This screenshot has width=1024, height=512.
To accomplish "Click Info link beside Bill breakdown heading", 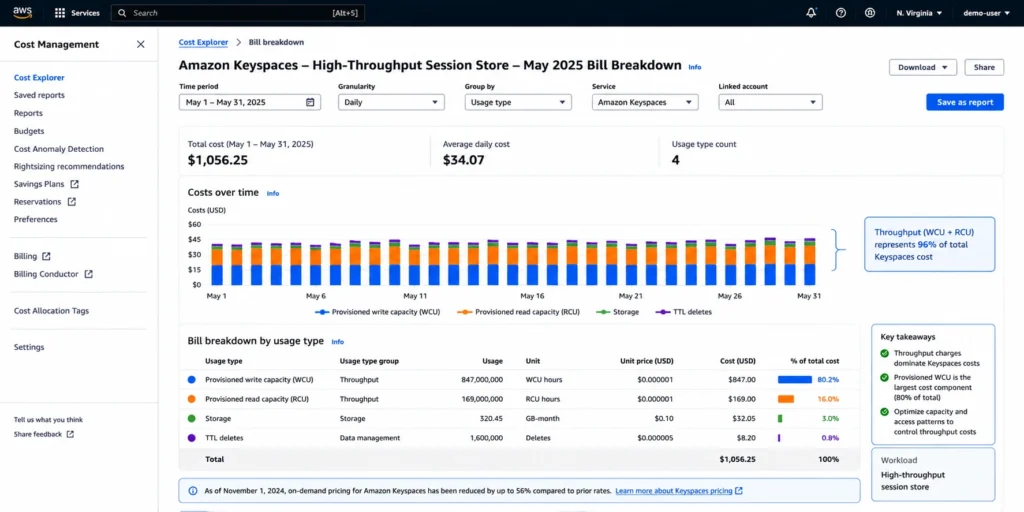I will point(338,342).
